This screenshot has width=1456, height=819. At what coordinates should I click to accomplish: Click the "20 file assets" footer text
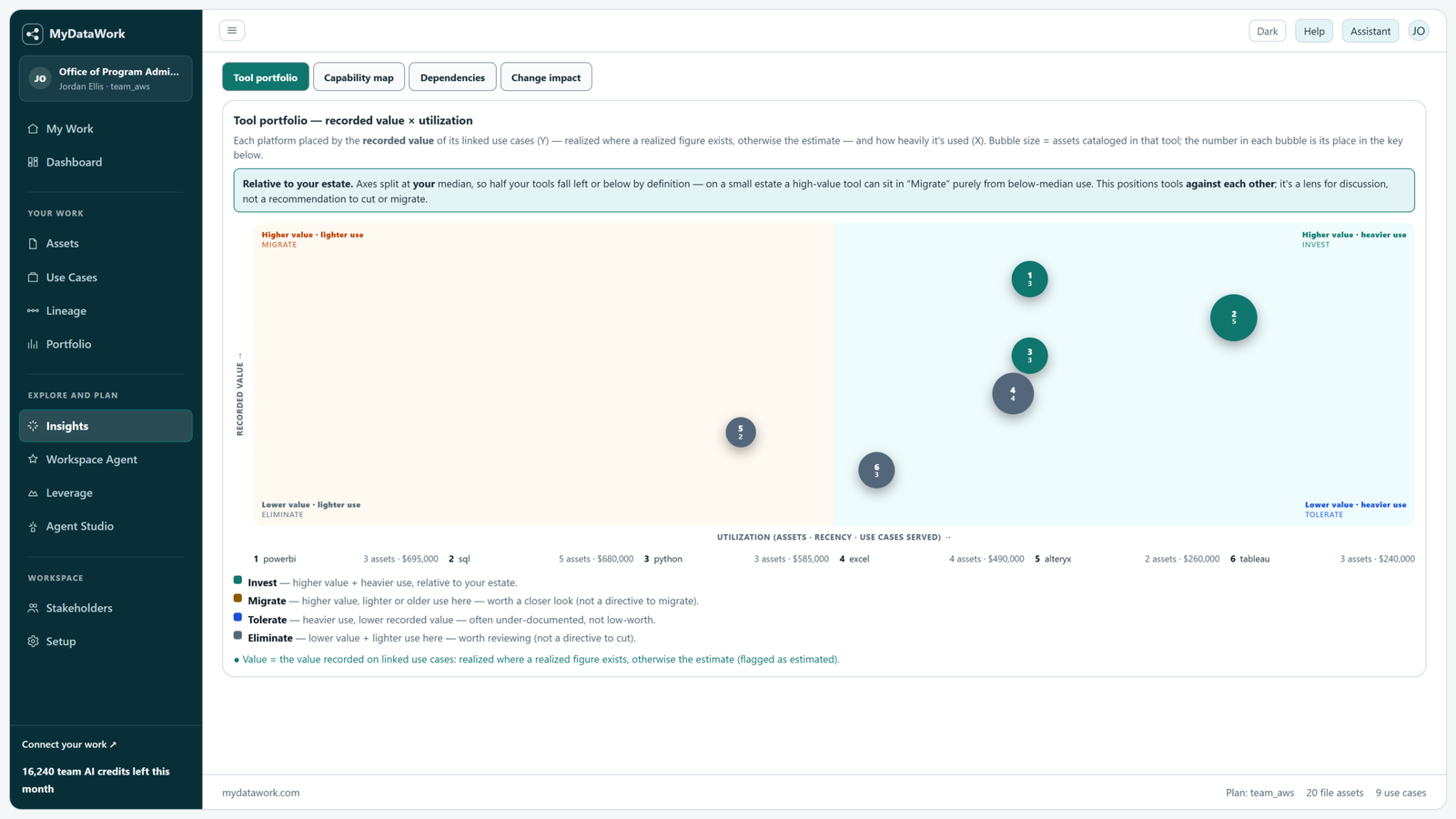1334,793
